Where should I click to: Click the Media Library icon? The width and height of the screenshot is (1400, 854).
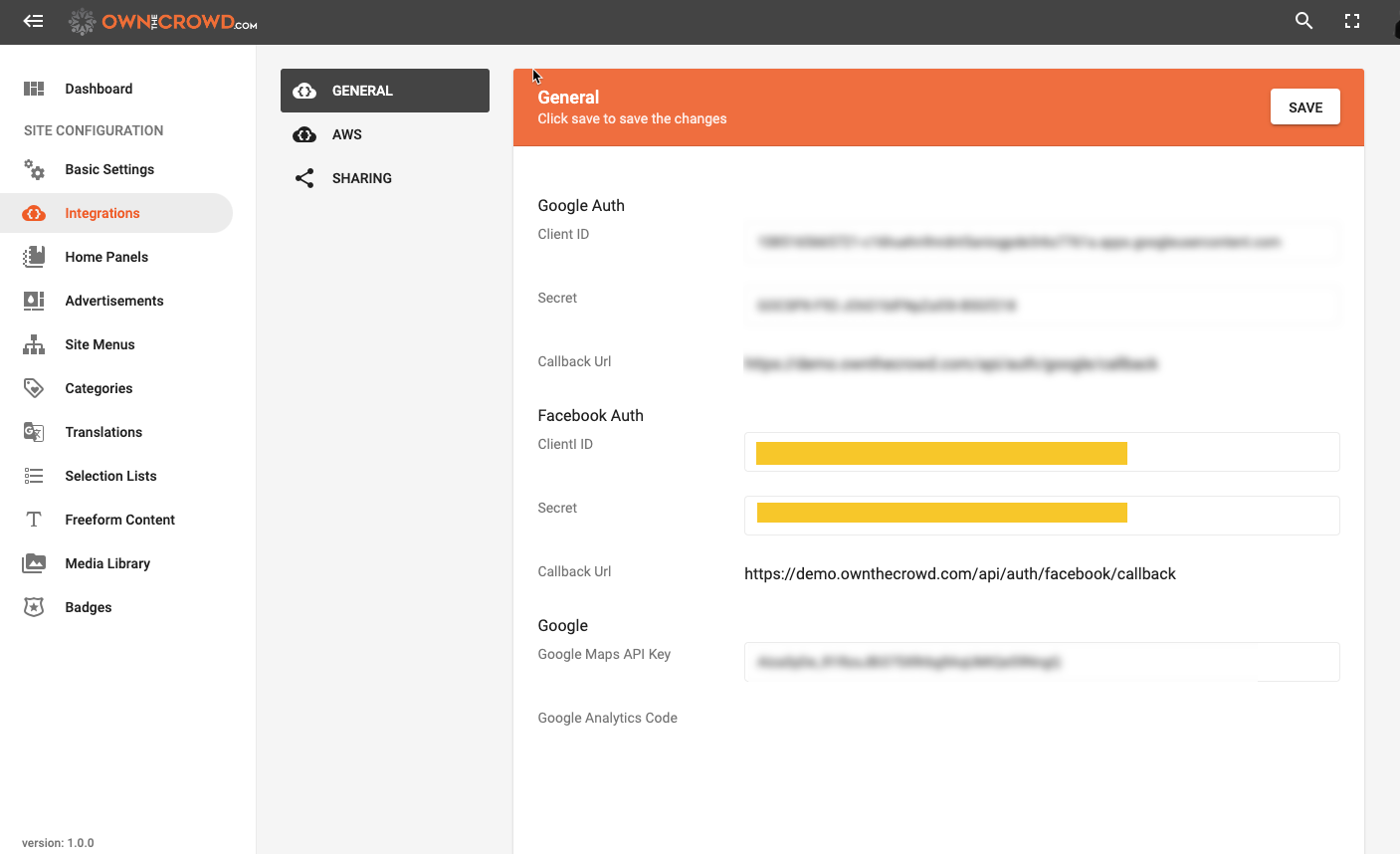[x=34, y=563]
